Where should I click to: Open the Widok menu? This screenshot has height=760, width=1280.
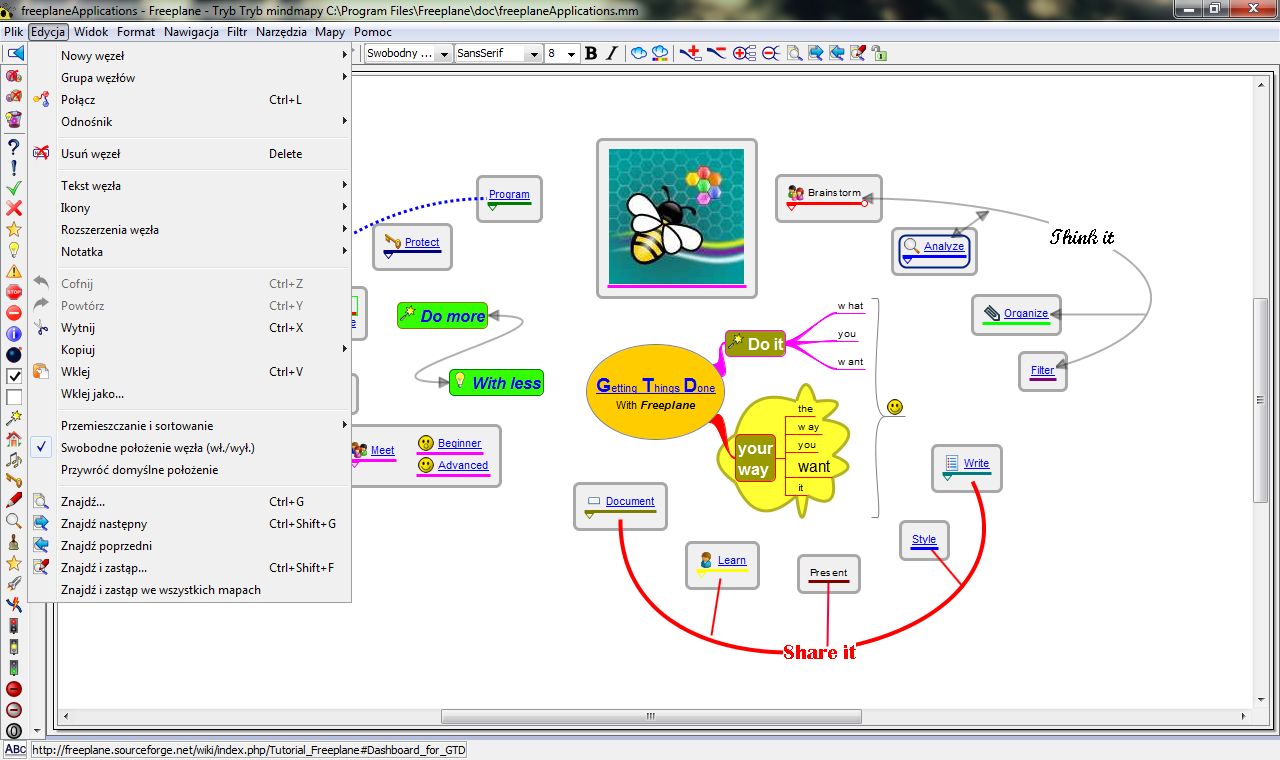91,32
